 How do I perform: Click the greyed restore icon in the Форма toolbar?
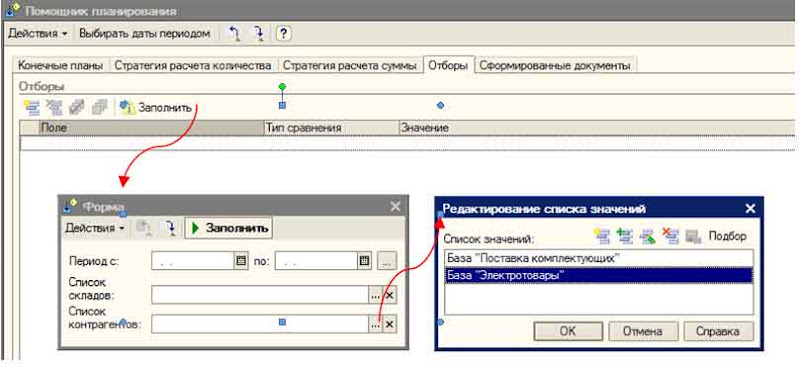(x=143, y=228)
